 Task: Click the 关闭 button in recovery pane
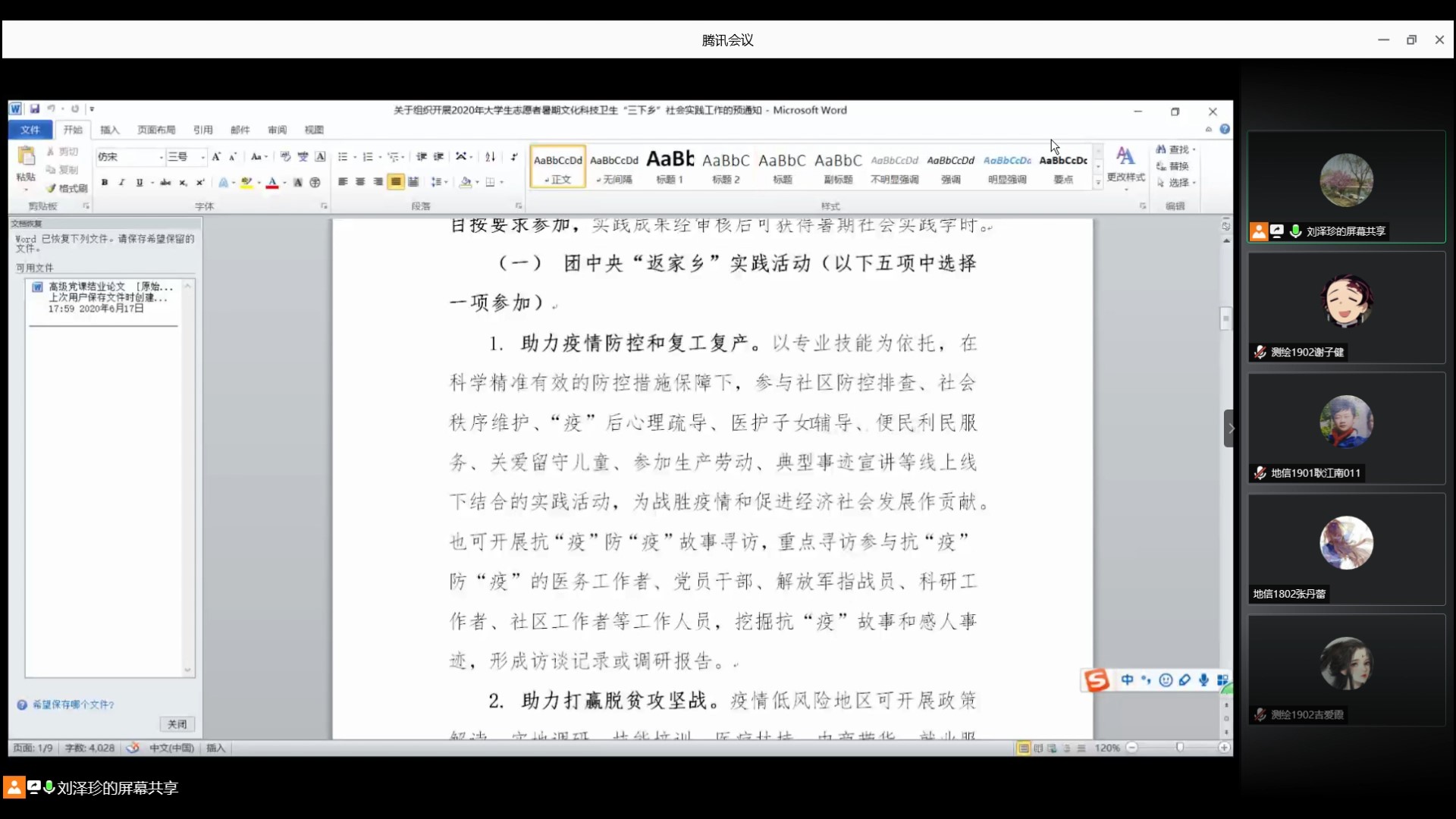177,724
